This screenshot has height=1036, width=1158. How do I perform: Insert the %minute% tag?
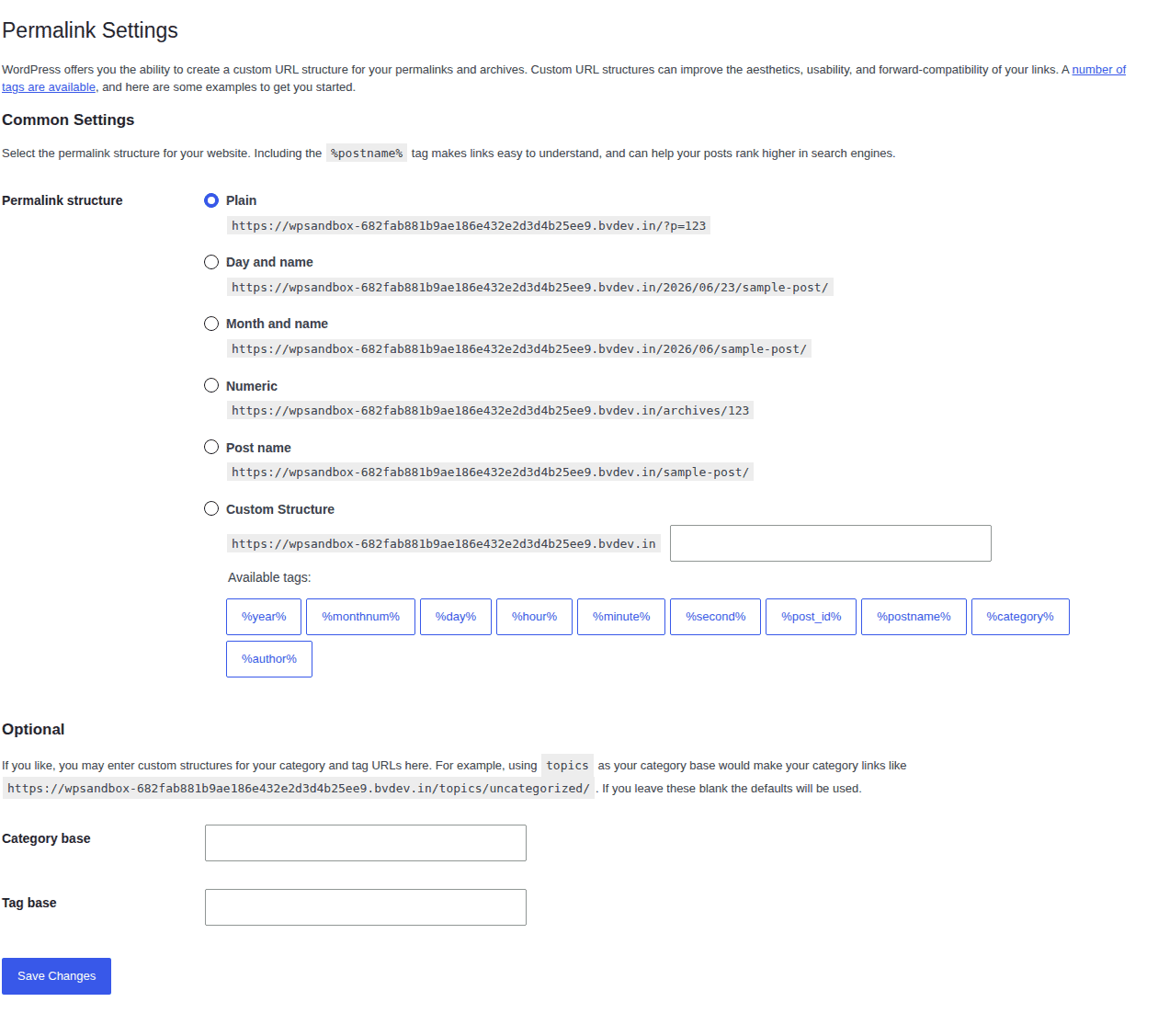(621, 617)
